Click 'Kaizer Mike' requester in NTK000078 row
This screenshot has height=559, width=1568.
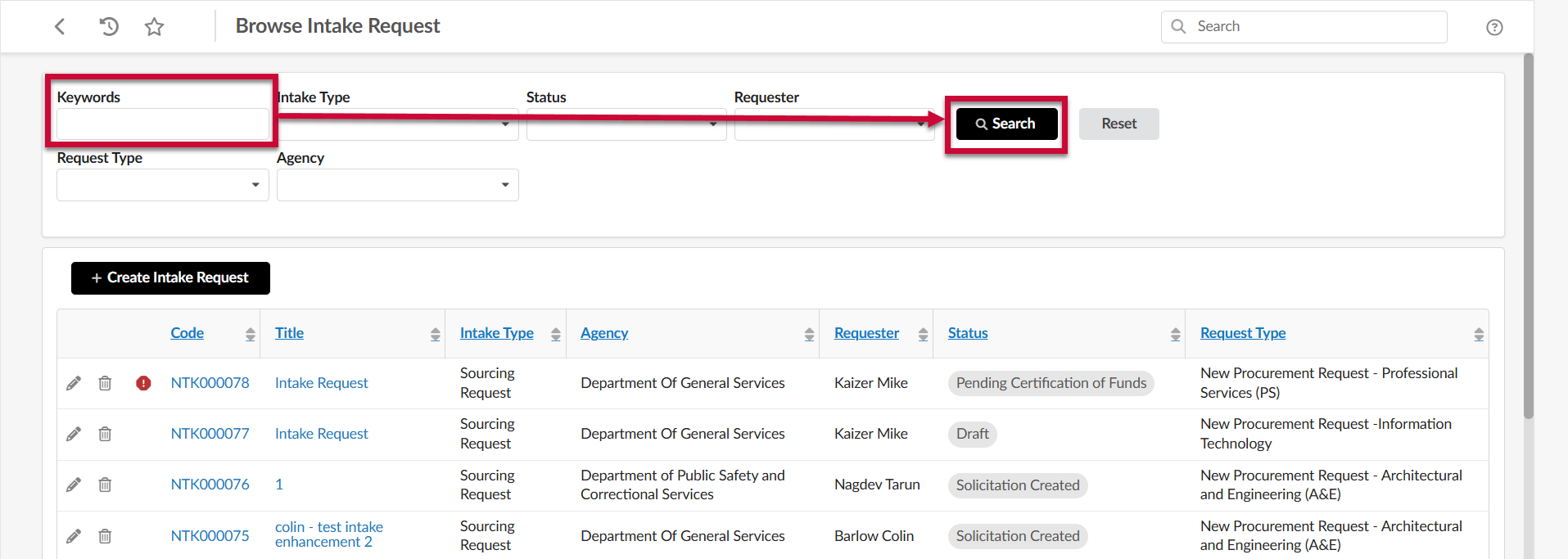[871, 383]
